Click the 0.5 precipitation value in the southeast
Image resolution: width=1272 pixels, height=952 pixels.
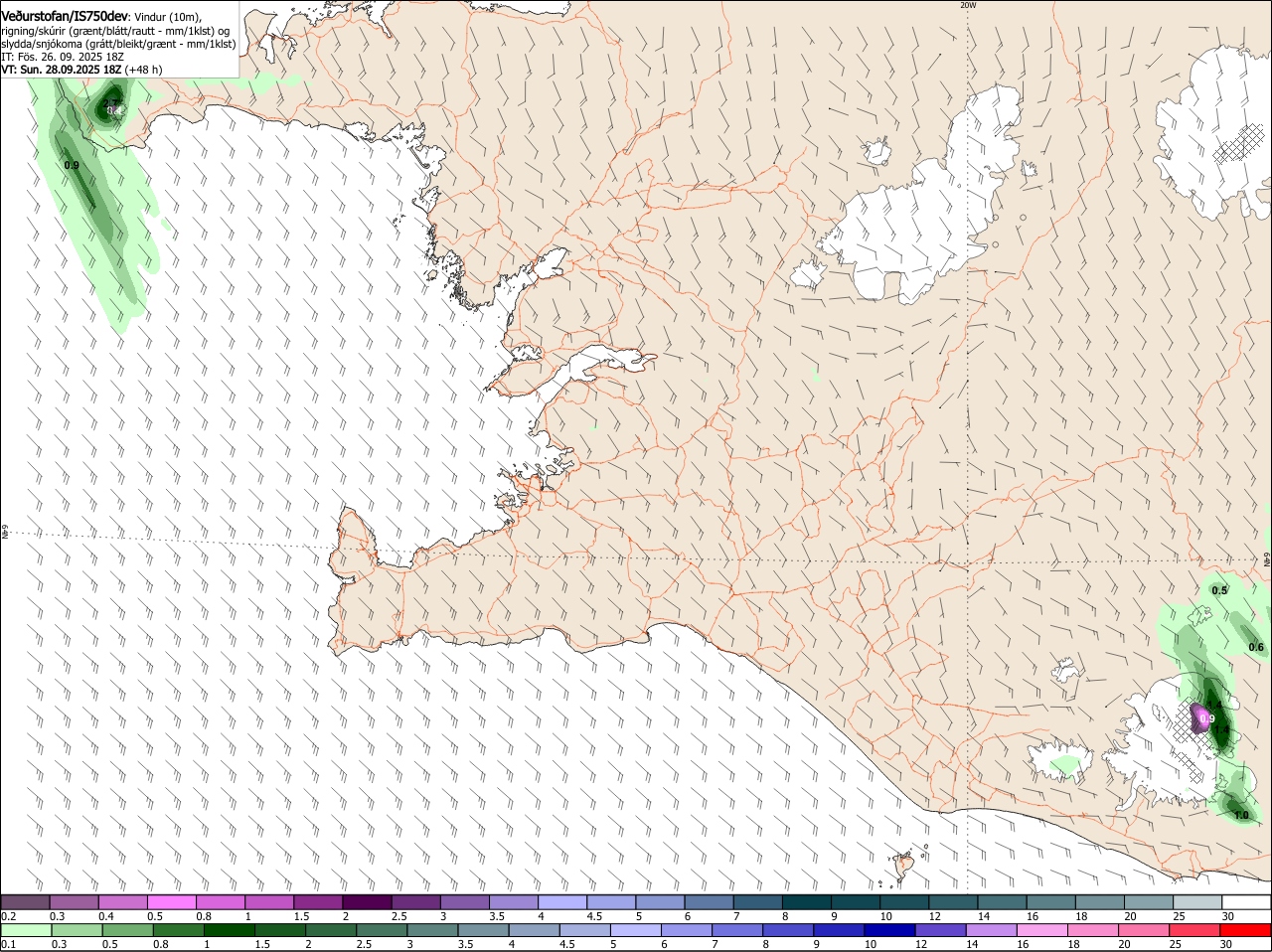coord(1219,590)
